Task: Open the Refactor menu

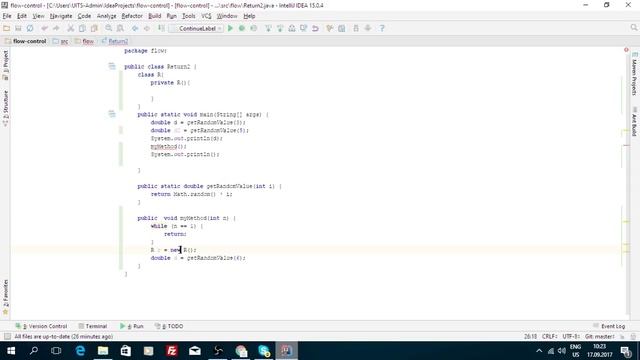Action: click(x=132, y=16)
